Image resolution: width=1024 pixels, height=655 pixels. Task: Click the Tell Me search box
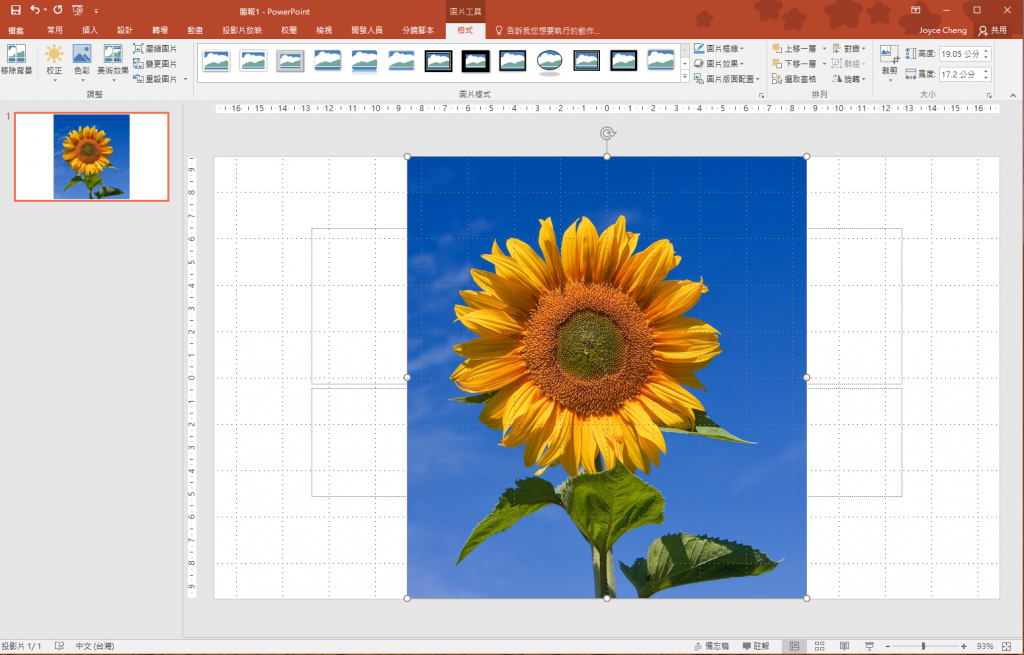click(x=547, y=31)
